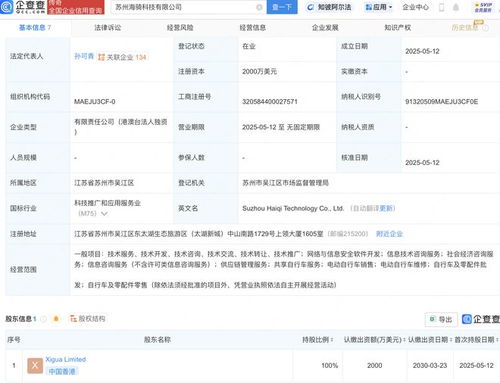Image resolution: width=500 pixels, height=383 pixels.
Task: Switch to the 知识产权 tab
Action: (398, 28)
